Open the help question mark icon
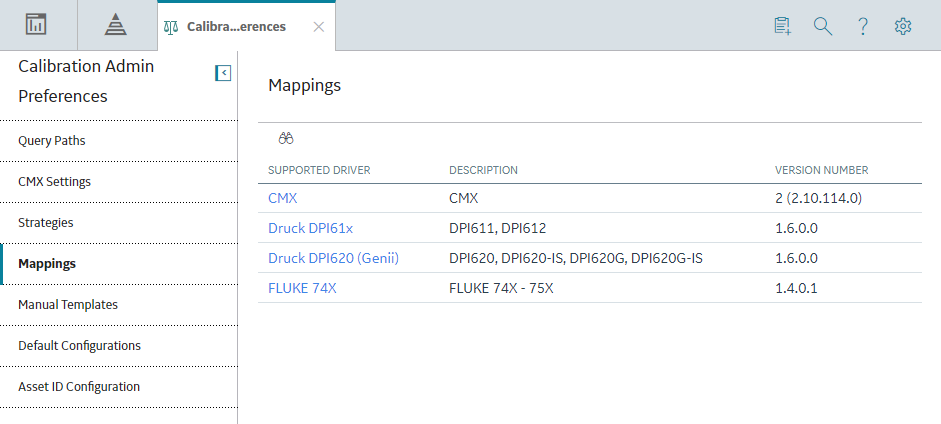The height and width of the screenshot is (424, 941). point(862,26)
